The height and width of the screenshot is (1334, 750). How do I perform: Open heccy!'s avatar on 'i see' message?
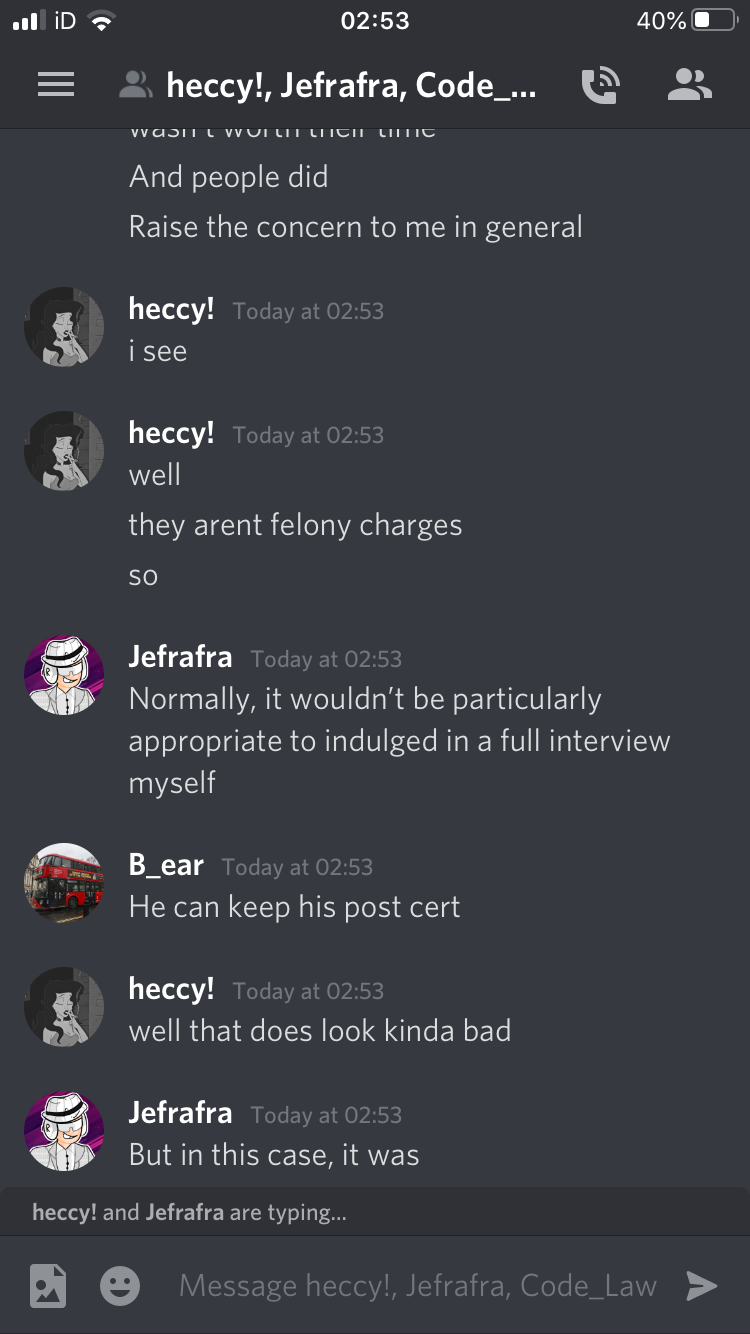click(64, 327)
